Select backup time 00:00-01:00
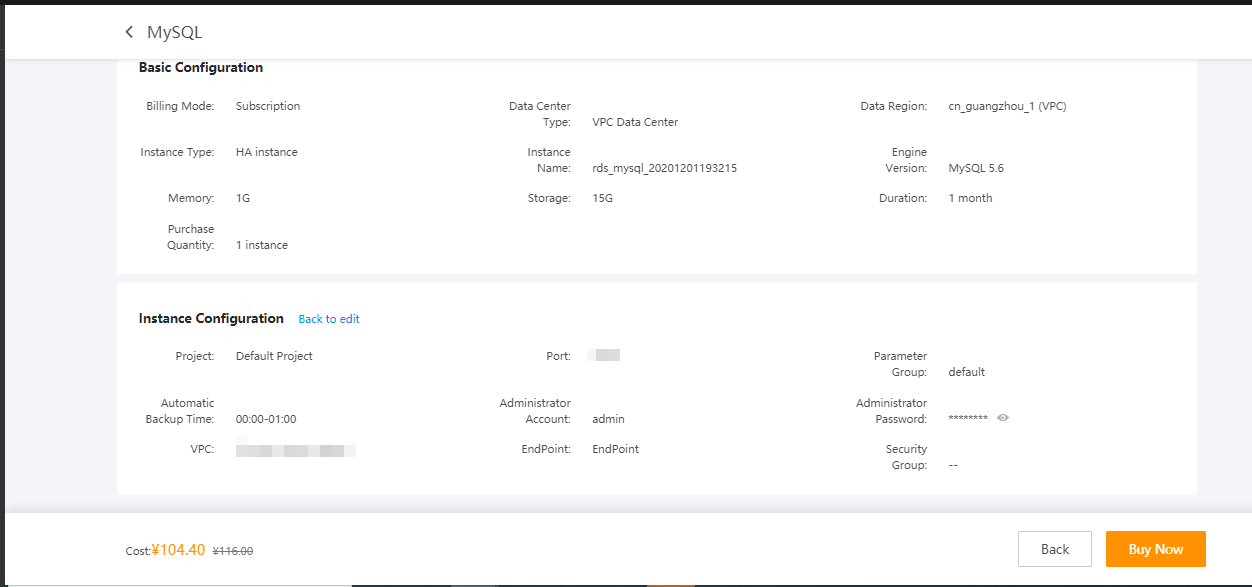1252x587 pixels. pyautogui.click(x=266, y=419)
